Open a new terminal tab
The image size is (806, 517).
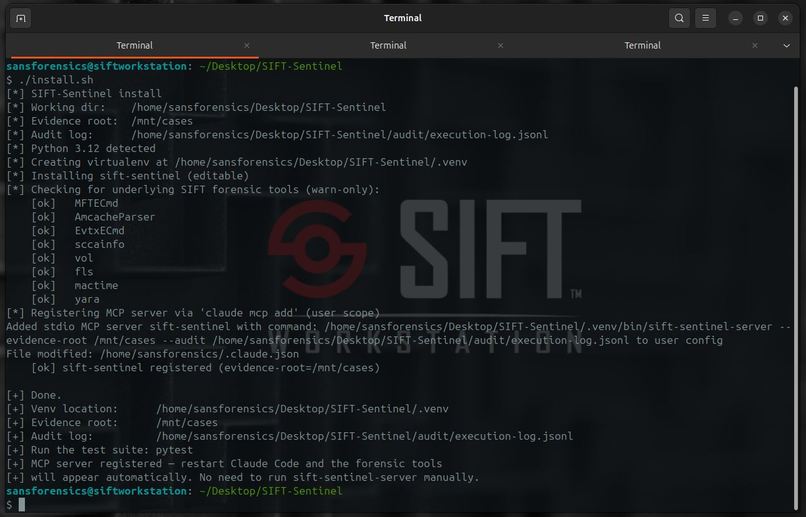pos(21,19)
